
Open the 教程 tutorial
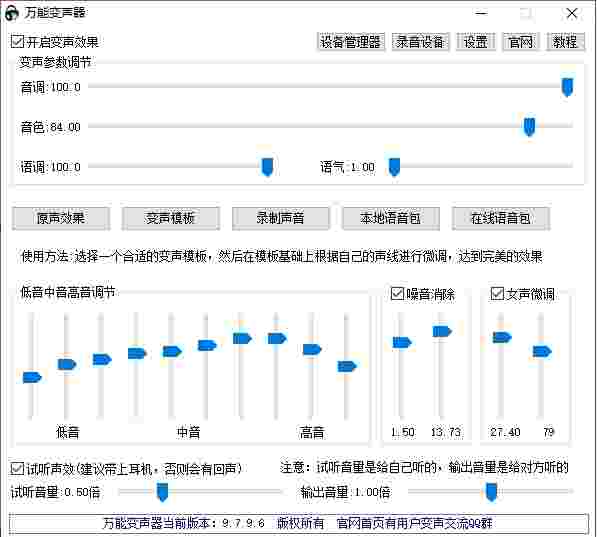point(565,42)
